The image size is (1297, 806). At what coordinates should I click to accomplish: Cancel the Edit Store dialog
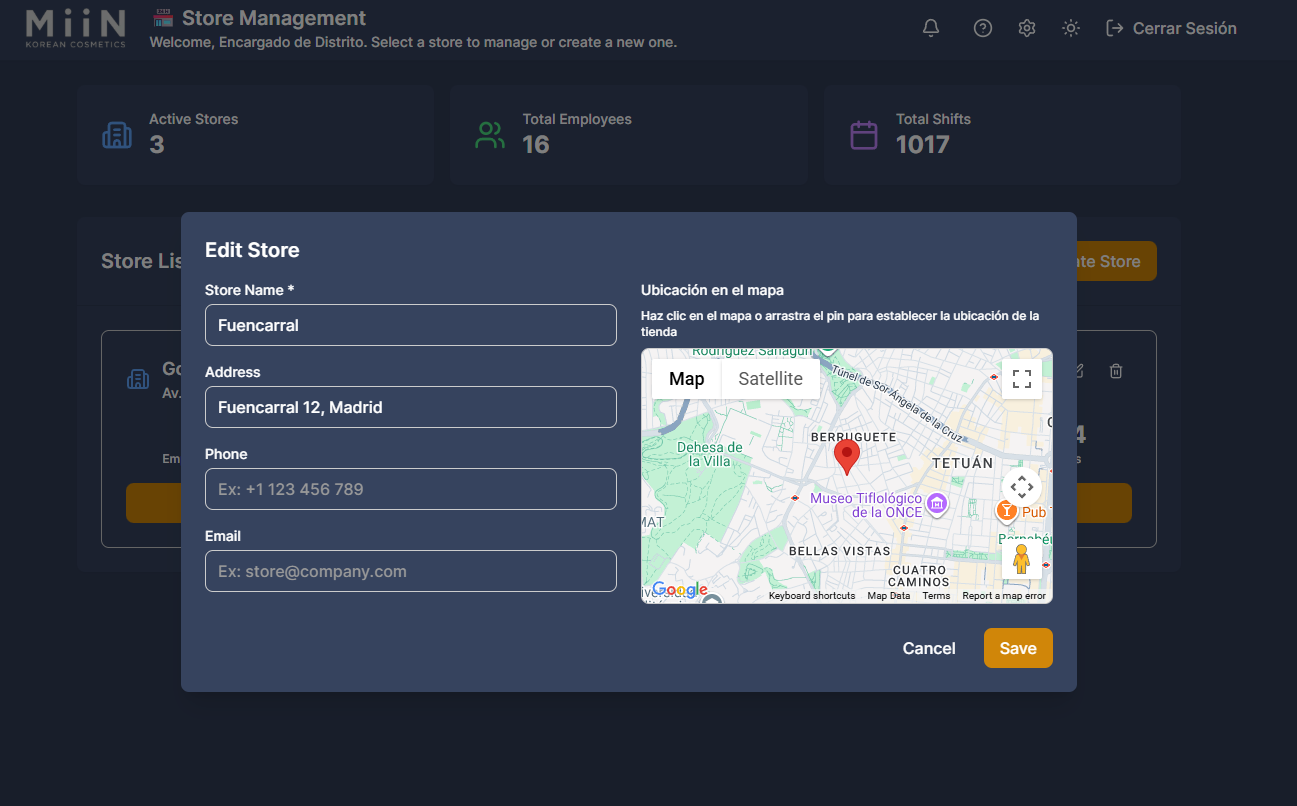click(x=928, y=648)
